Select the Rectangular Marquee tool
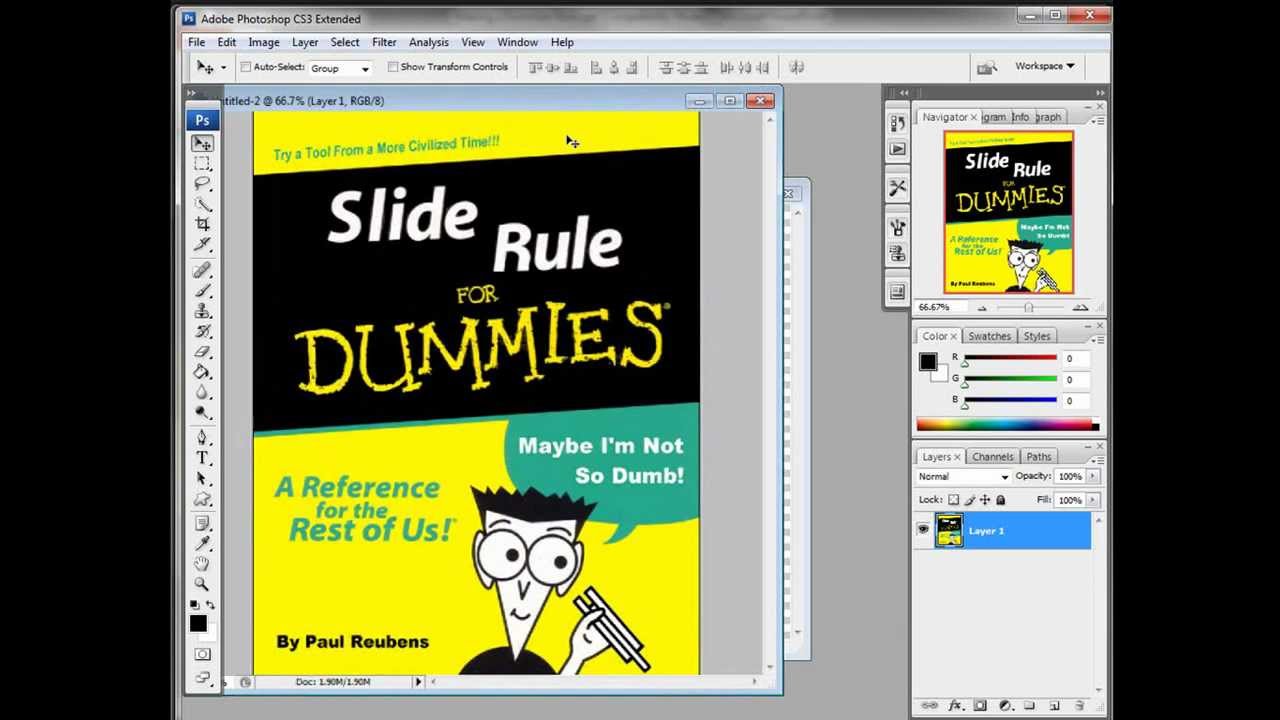 pos(202,164)
